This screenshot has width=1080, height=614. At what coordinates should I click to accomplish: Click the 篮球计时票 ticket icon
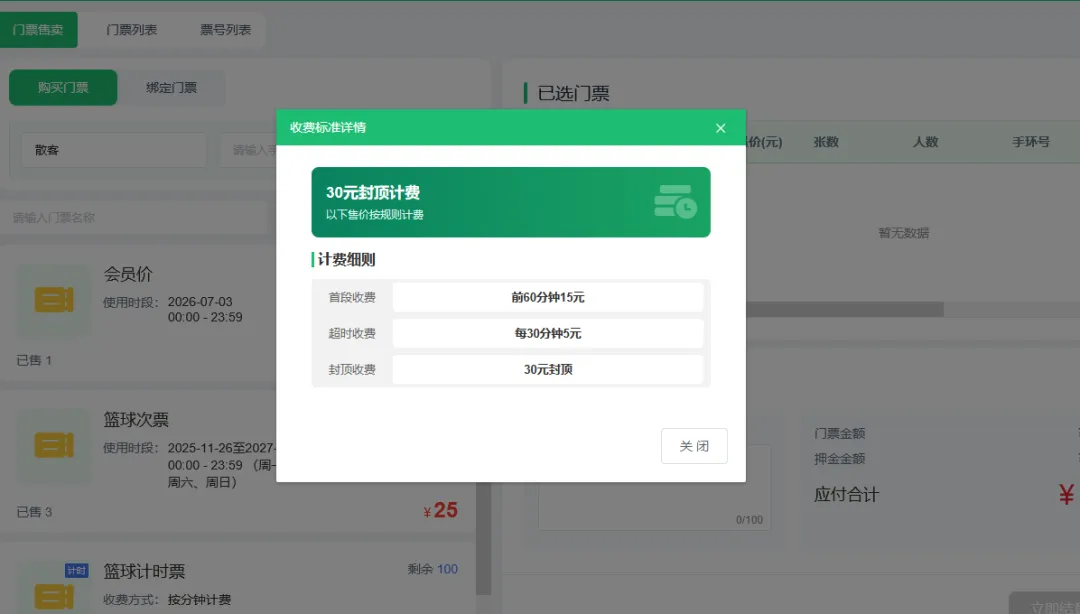[x=54, y=596]
